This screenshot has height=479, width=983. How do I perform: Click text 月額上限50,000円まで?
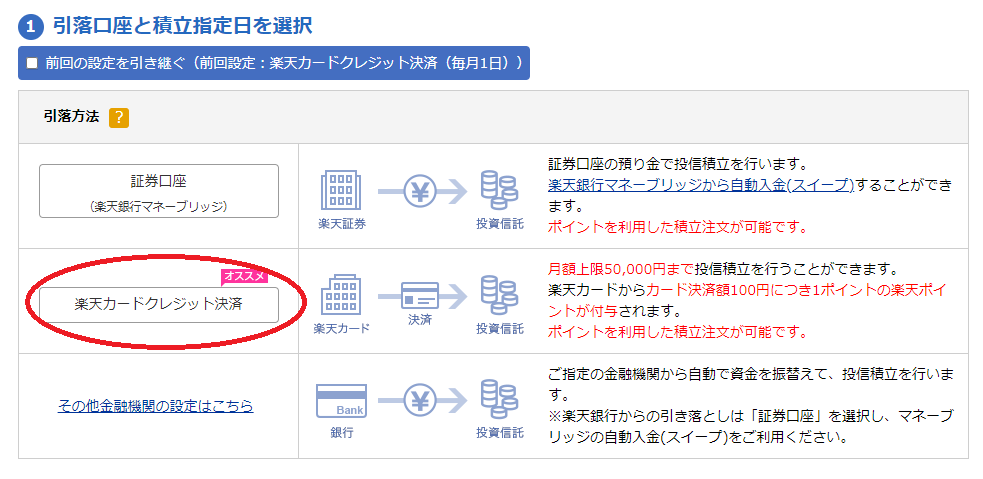[621, 270]
